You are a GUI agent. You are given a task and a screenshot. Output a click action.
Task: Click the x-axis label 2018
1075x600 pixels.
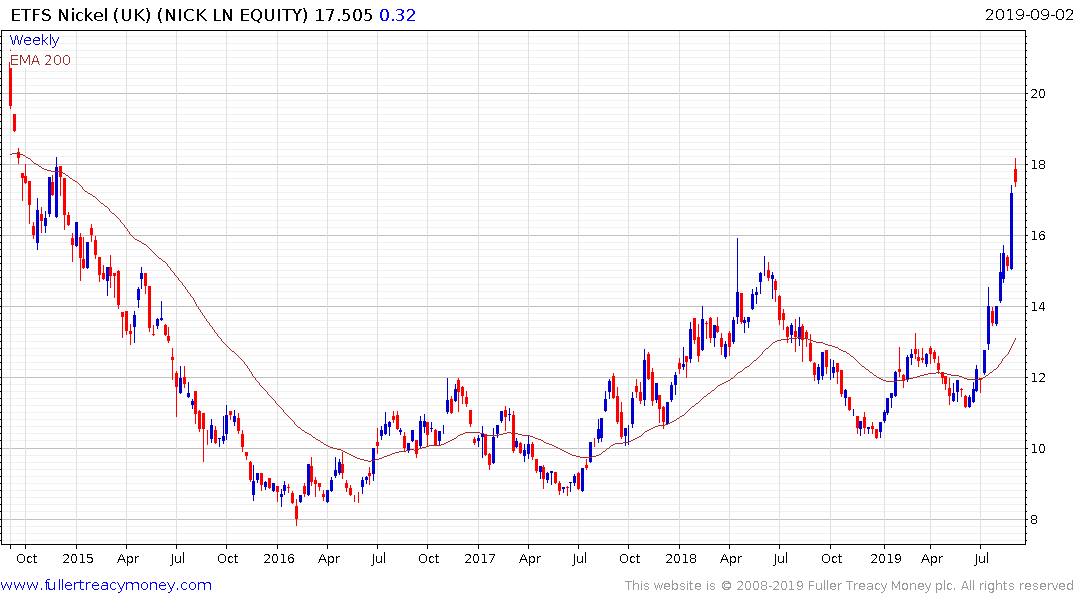coord(680,558)
